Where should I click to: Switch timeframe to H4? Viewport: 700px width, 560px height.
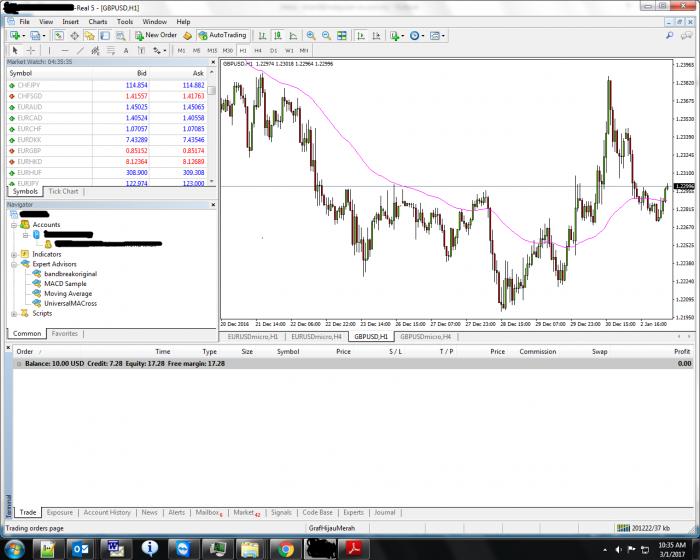point(258,50)
